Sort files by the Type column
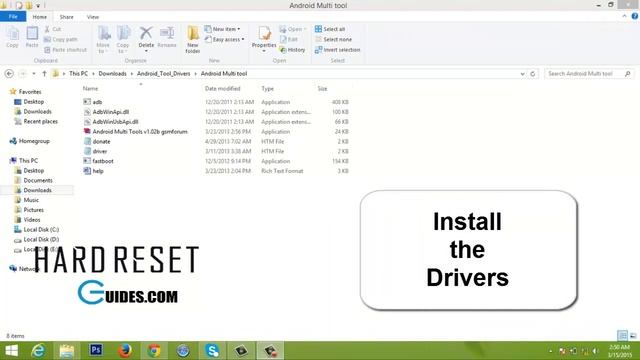The image size is (640, 360). point(268,89)
